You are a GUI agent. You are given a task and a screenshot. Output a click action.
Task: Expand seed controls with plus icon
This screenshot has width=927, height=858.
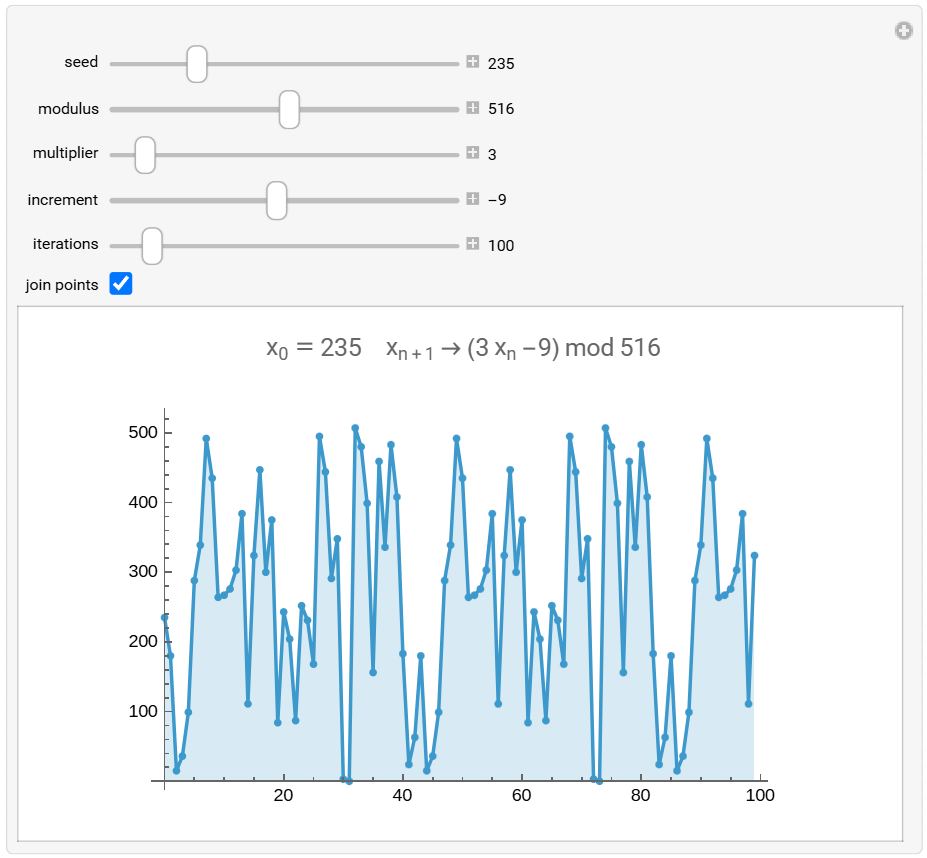472,63
